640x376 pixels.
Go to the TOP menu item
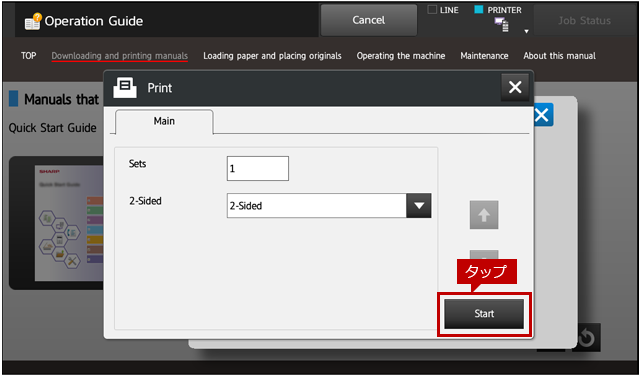29,56
